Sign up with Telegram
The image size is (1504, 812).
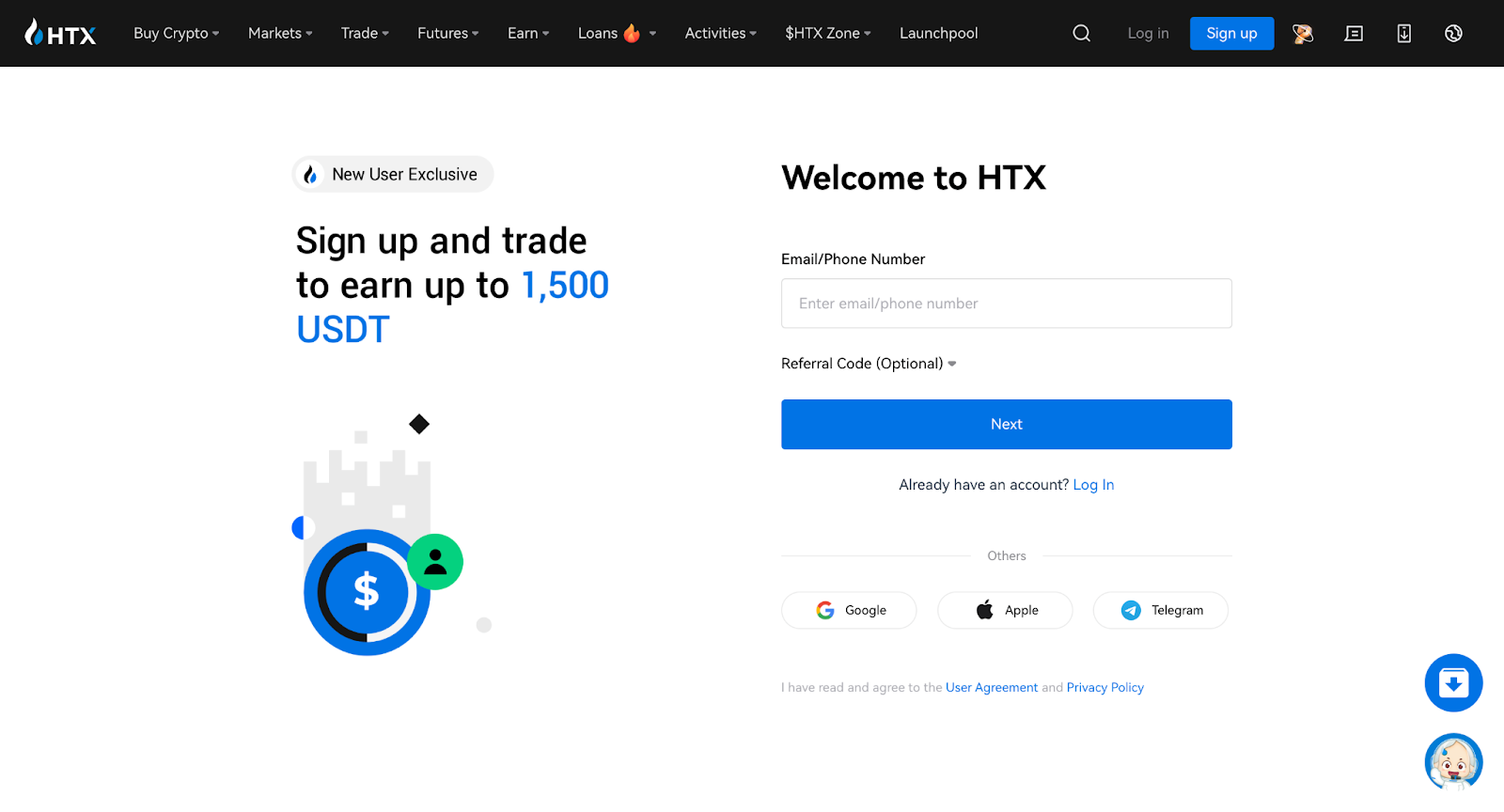pos(1161,610)
